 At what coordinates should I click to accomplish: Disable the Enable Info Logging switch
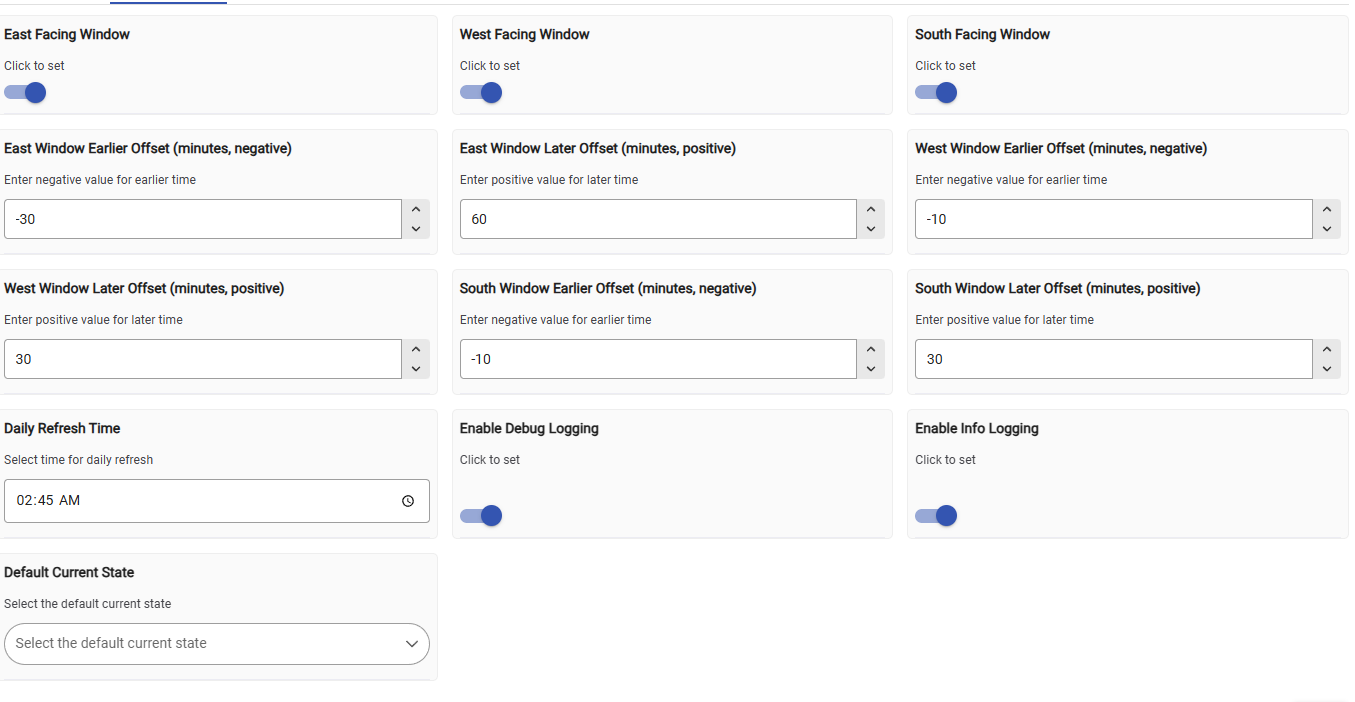[936, 516]
